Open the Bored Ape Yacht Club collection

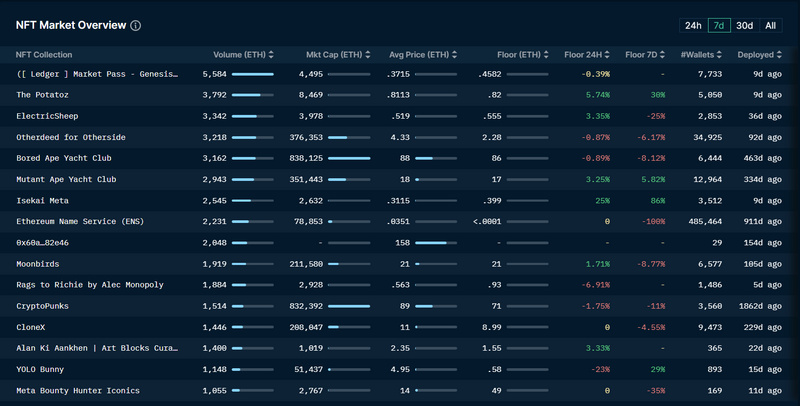point(64,158)
